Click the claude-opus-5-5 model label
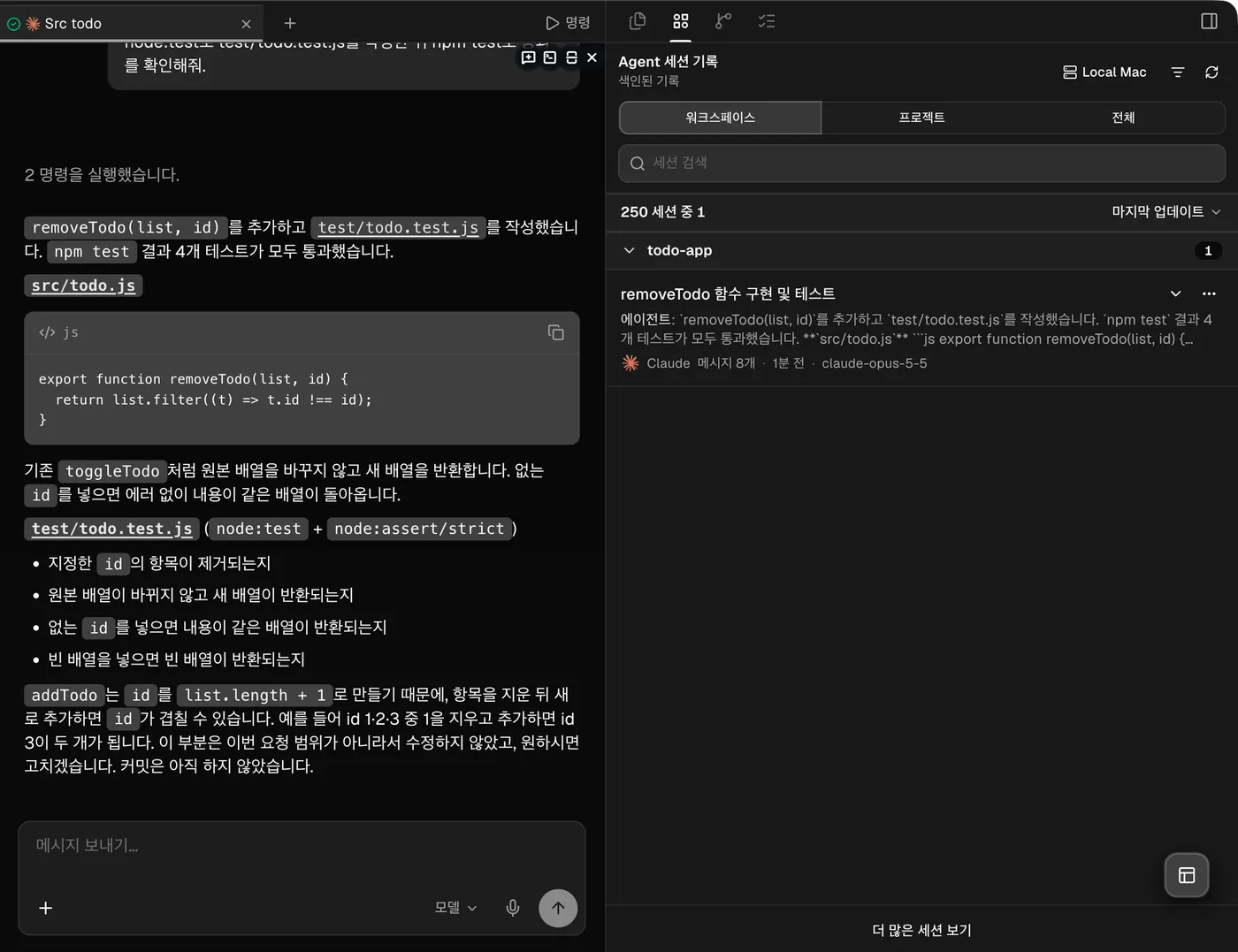This screenshot has height=952, width=1238. click(875, 363)
